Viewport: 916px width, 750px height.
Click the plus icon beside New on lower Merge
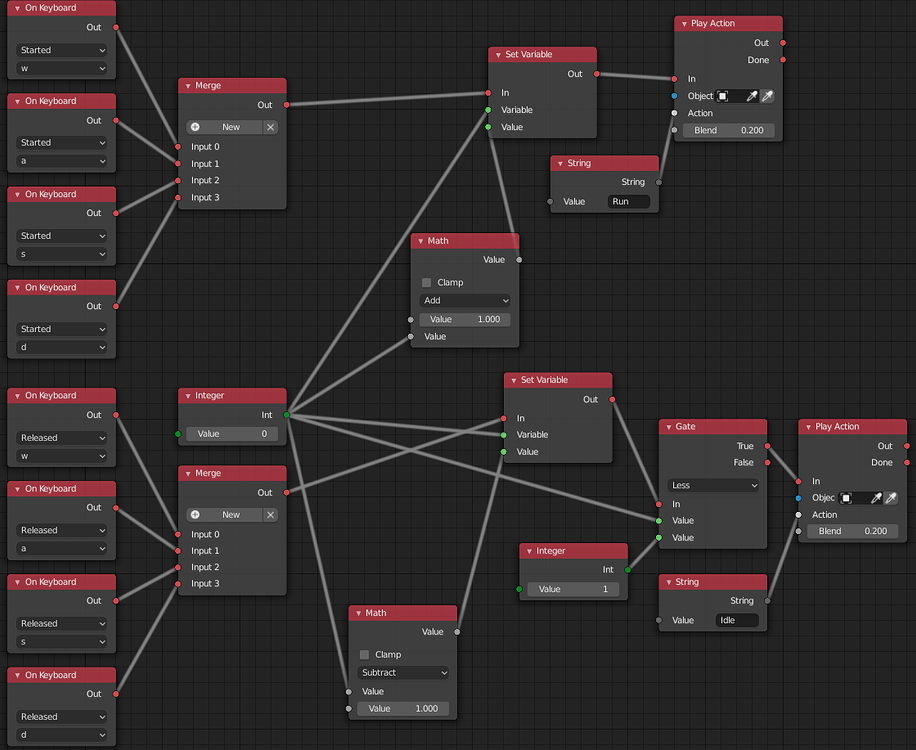point(193,515)
